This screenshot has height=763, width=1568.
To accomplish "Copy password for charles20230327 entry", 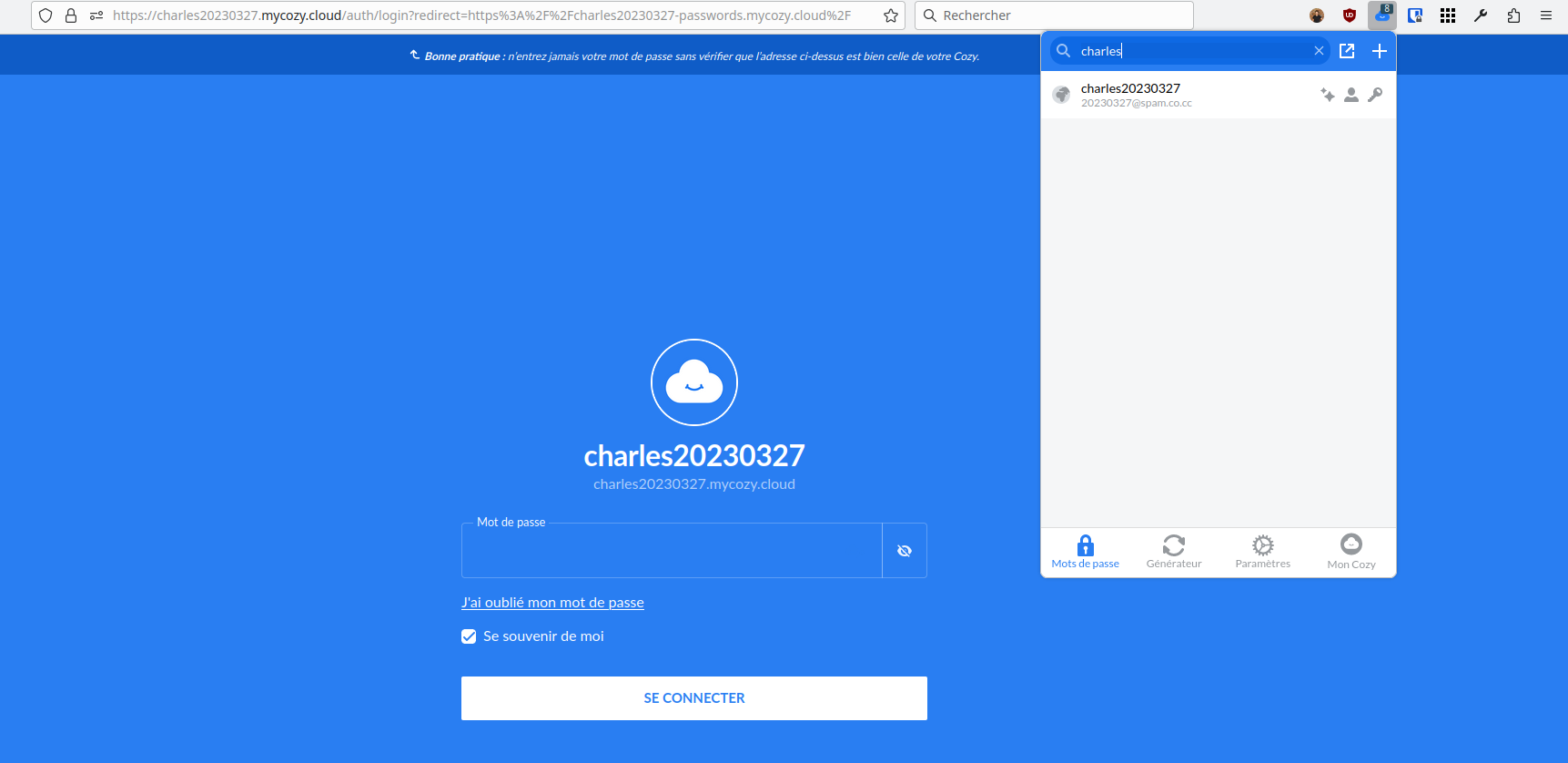I will [1375, 95].
